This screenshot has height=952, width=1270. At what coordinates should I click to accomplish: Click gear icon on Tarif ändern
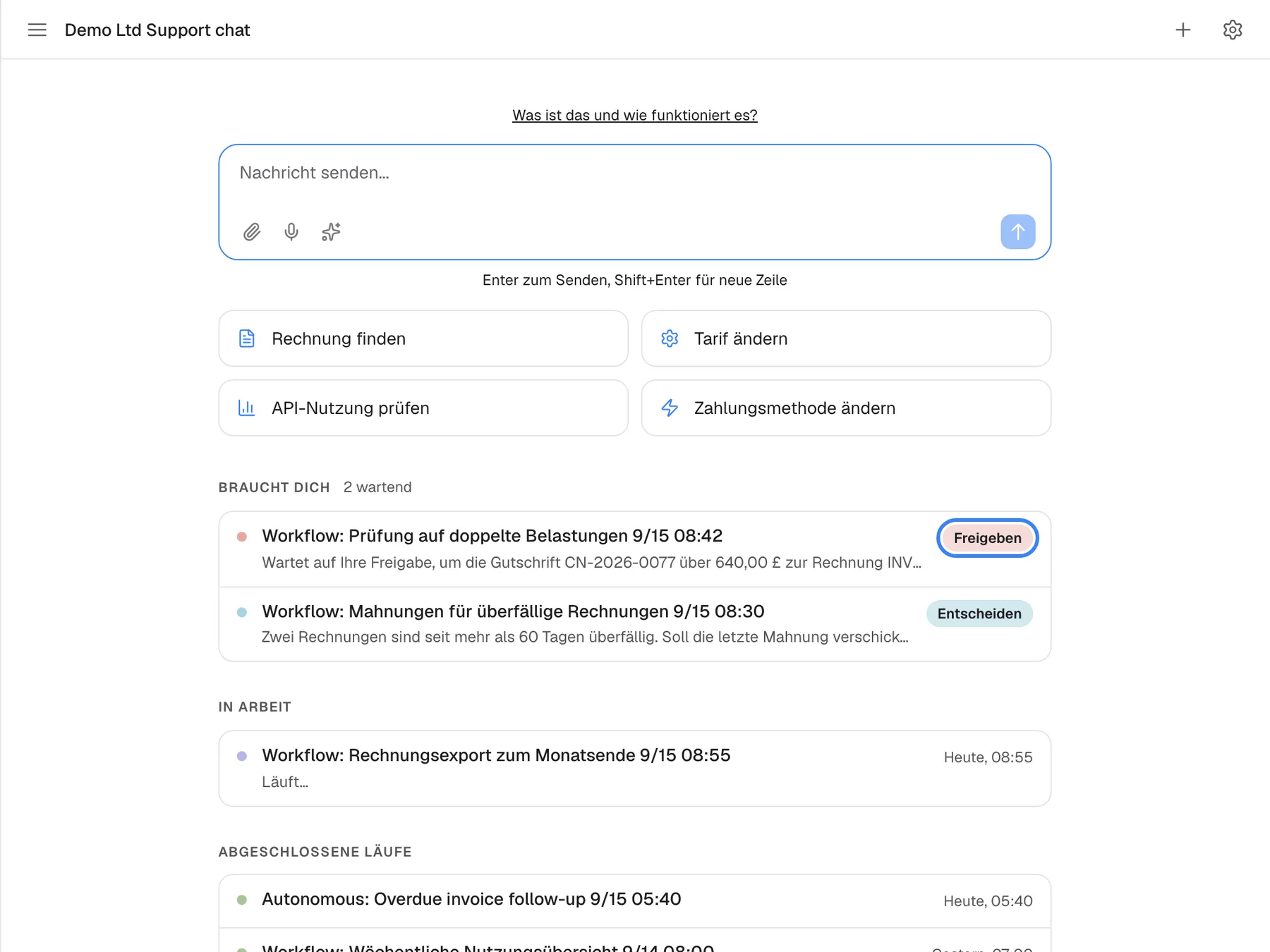pyautogui.click(x=670, y=338)
